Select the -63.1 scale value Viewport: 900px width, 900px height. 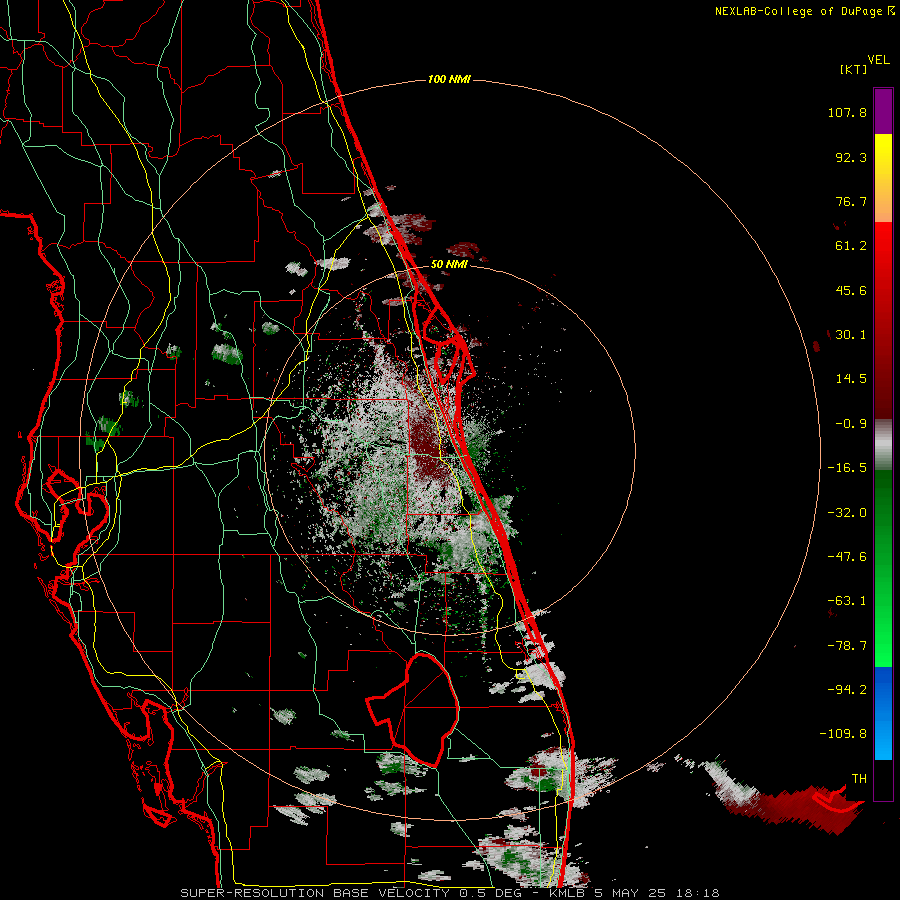(x=847, y=601)
